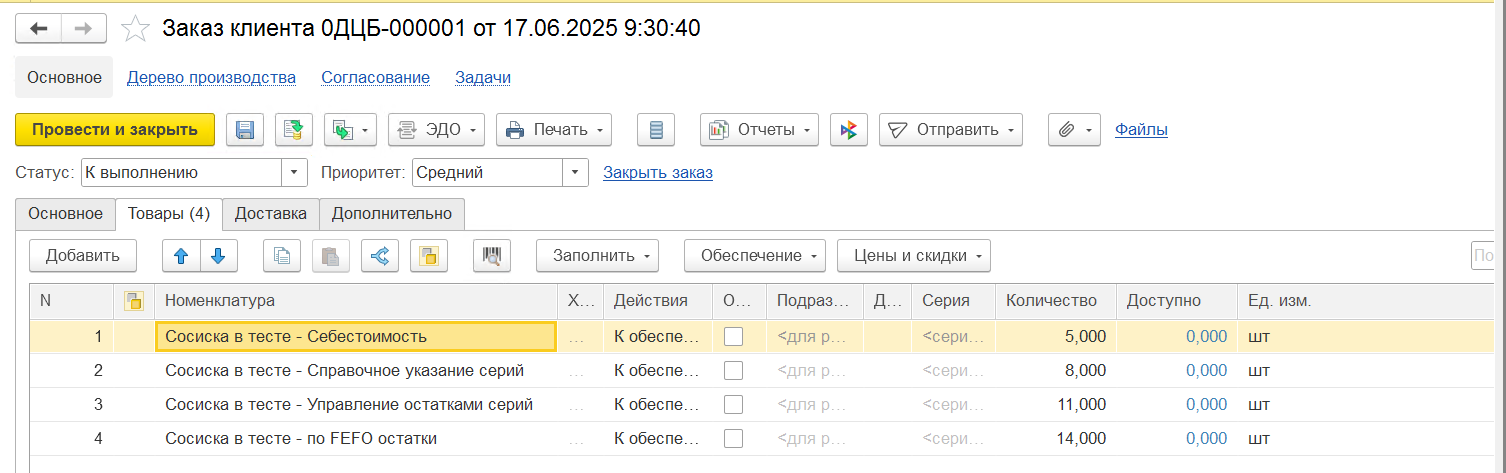Screen dimensions: 1506x473
Task: Open the Печать dropdown menu
Action: [x=555, y=130]
